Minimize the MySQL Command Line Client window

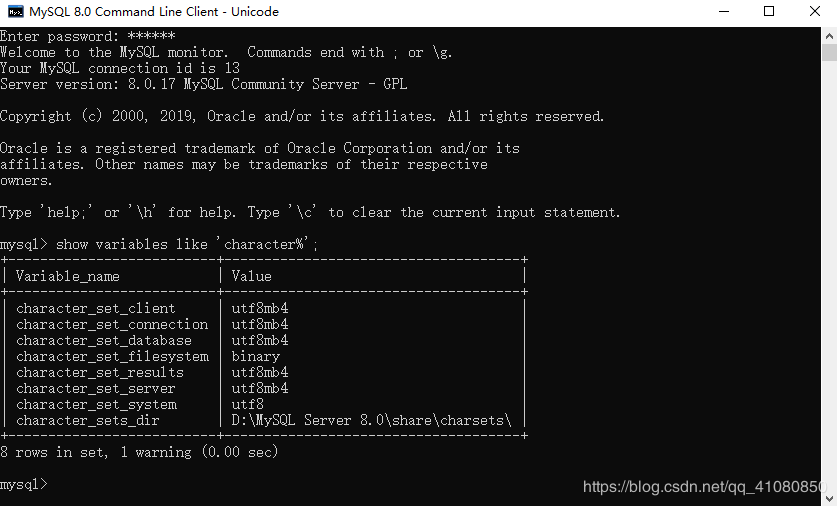tap(723, 12)
